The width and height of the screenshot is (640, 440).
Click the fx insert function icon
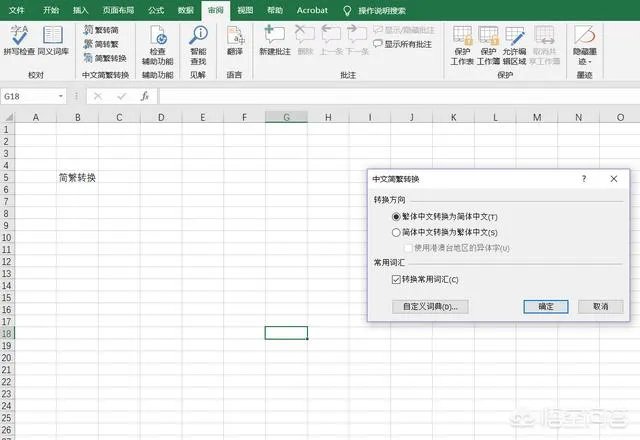pos(144,96)
